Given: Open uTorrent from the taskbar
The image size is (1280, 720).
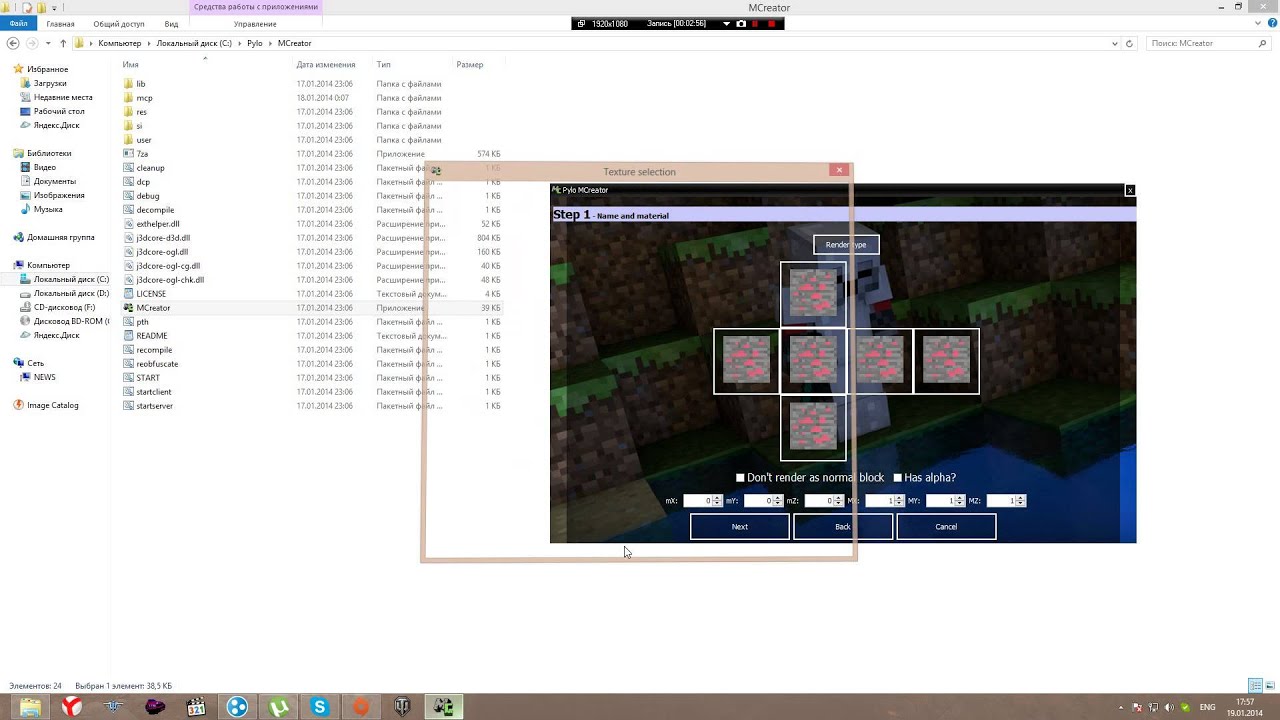Looking at the screenshot, I should coord(278,707).
